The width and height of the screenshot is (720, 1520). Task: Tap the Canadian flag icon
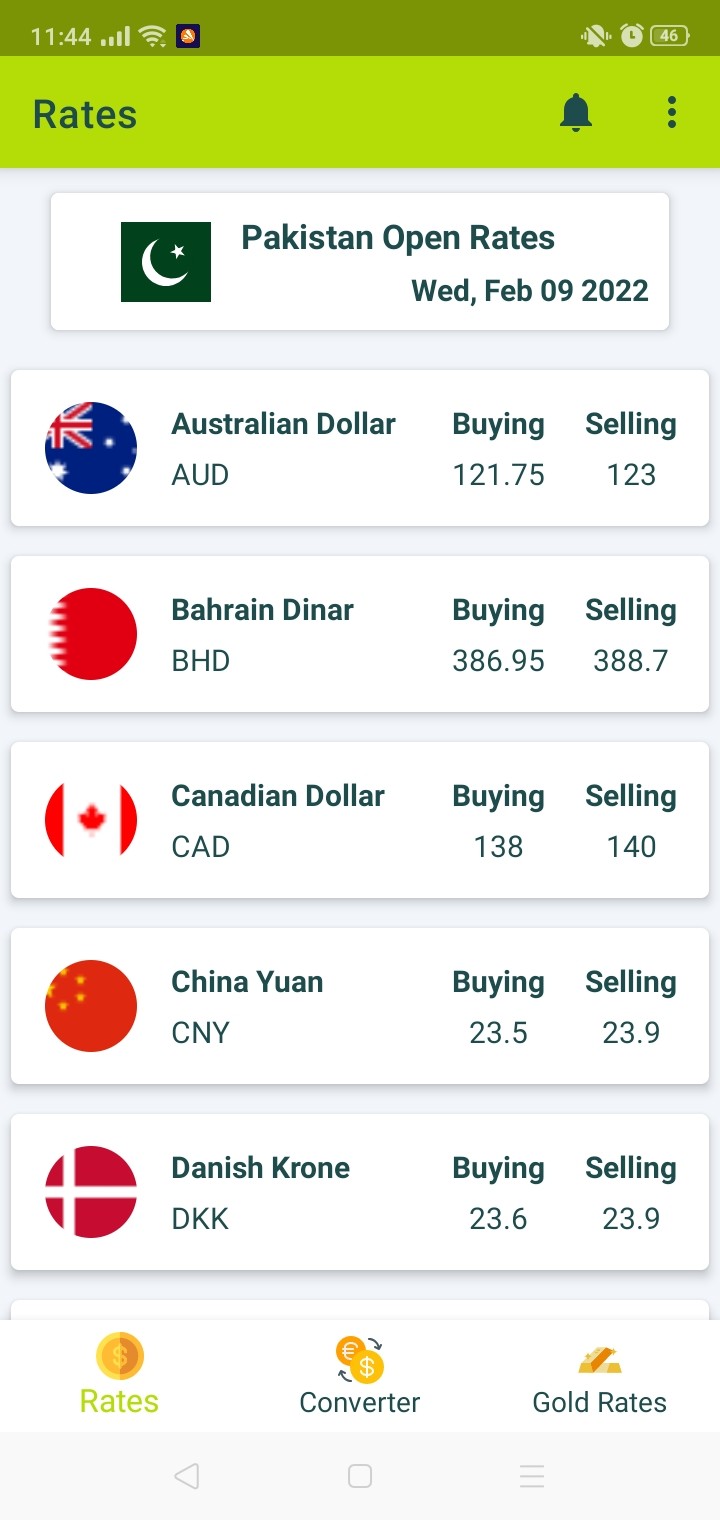pyautogui.click(x=91, y=820)
